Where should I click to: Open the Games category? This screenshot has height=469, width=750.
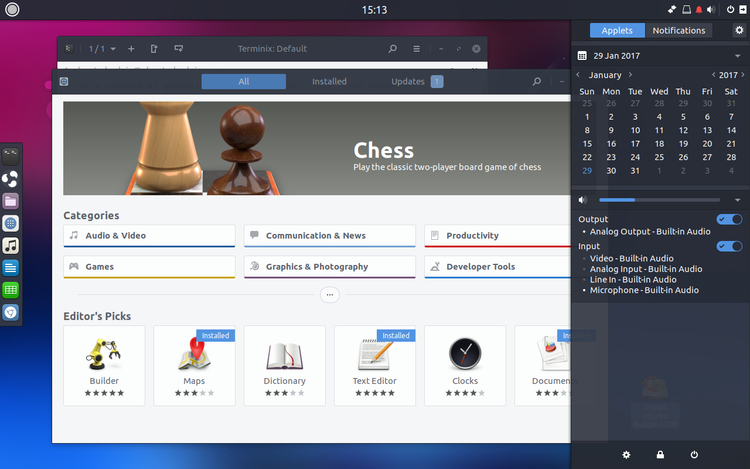click(x=150, y=267)
